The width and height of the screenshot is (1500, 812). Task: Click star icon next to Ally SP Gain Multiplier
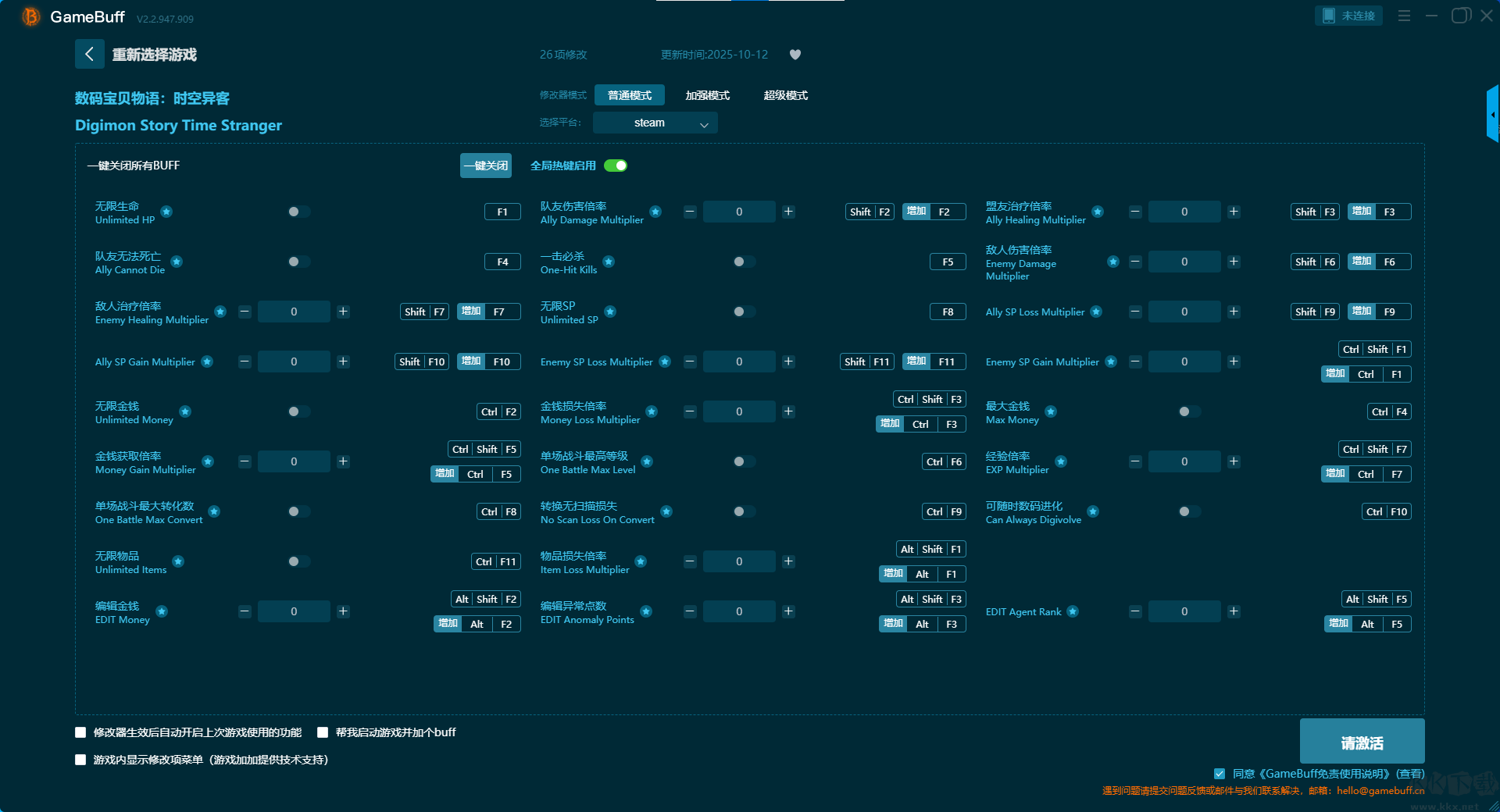point(207,361)
